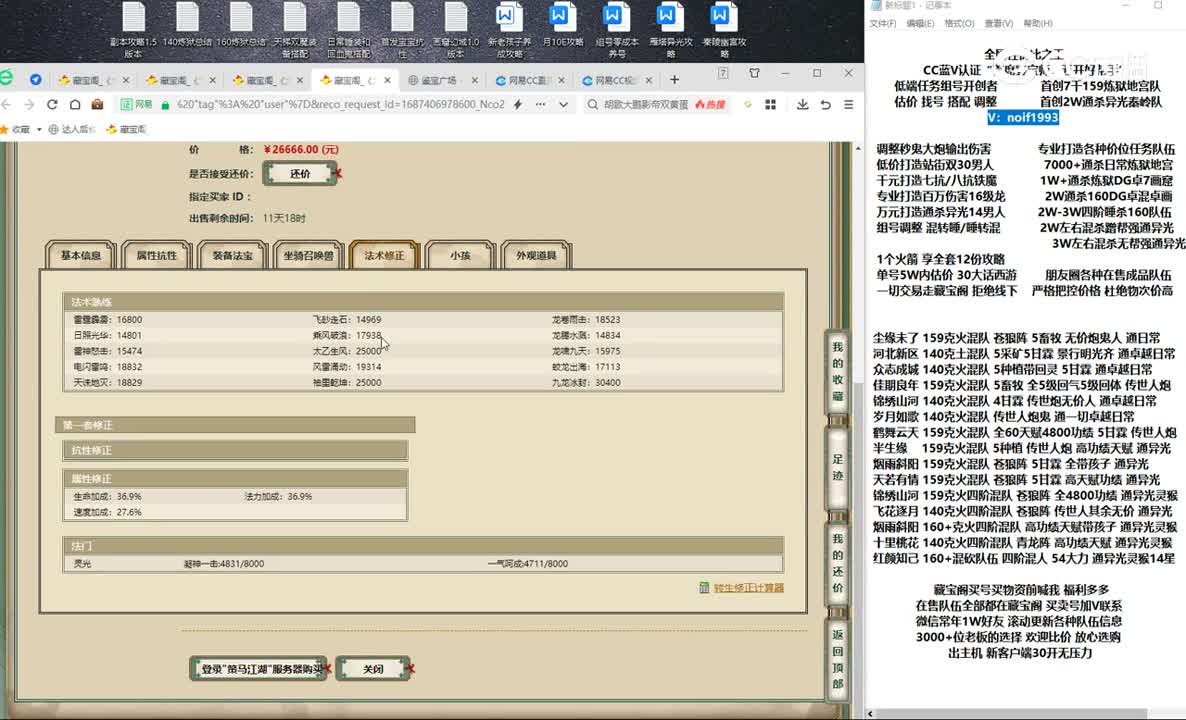Select the 法术修正 tab

coord(384,256)
